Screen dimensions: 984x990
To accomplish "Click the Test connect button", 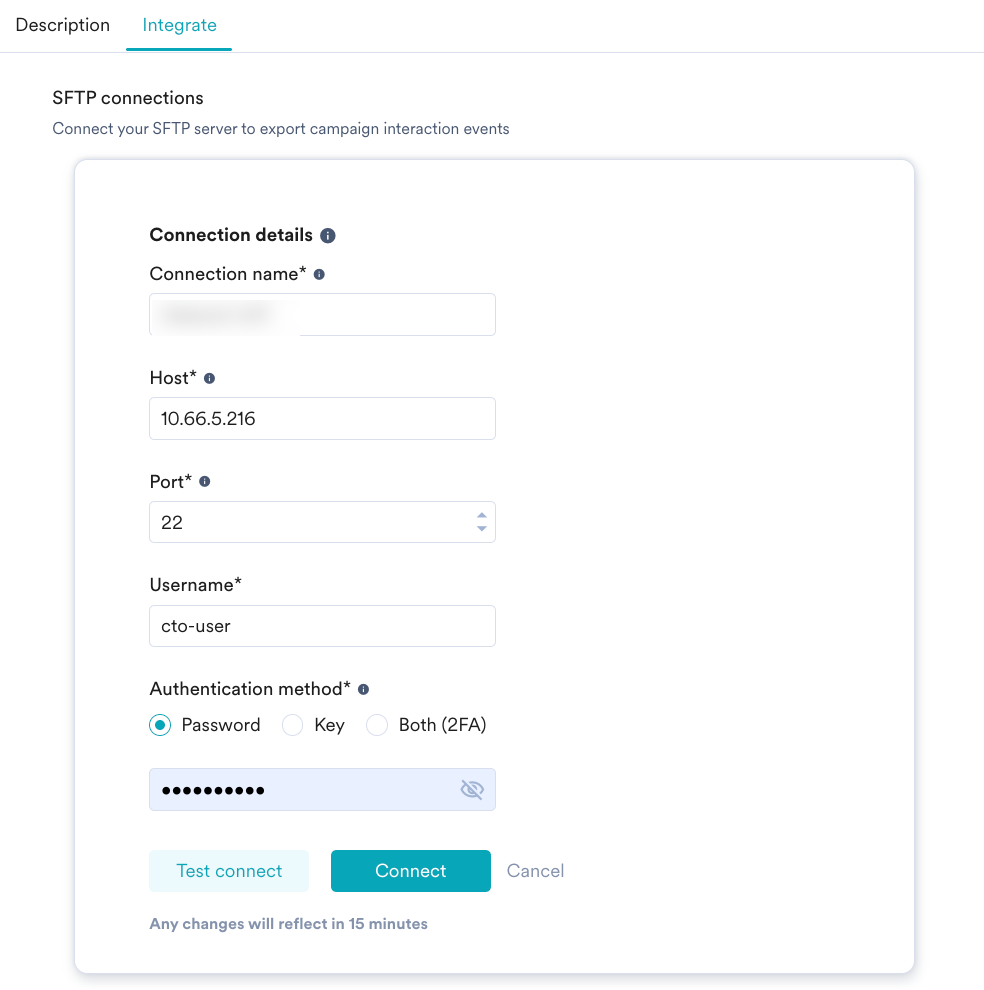I will (x=228, y=870).
